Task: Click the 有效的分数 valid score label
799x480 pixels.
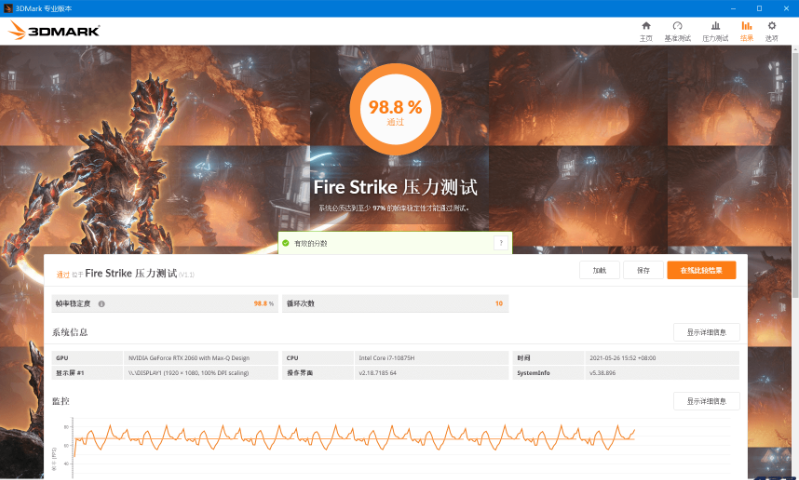Action: click(311, 244)
